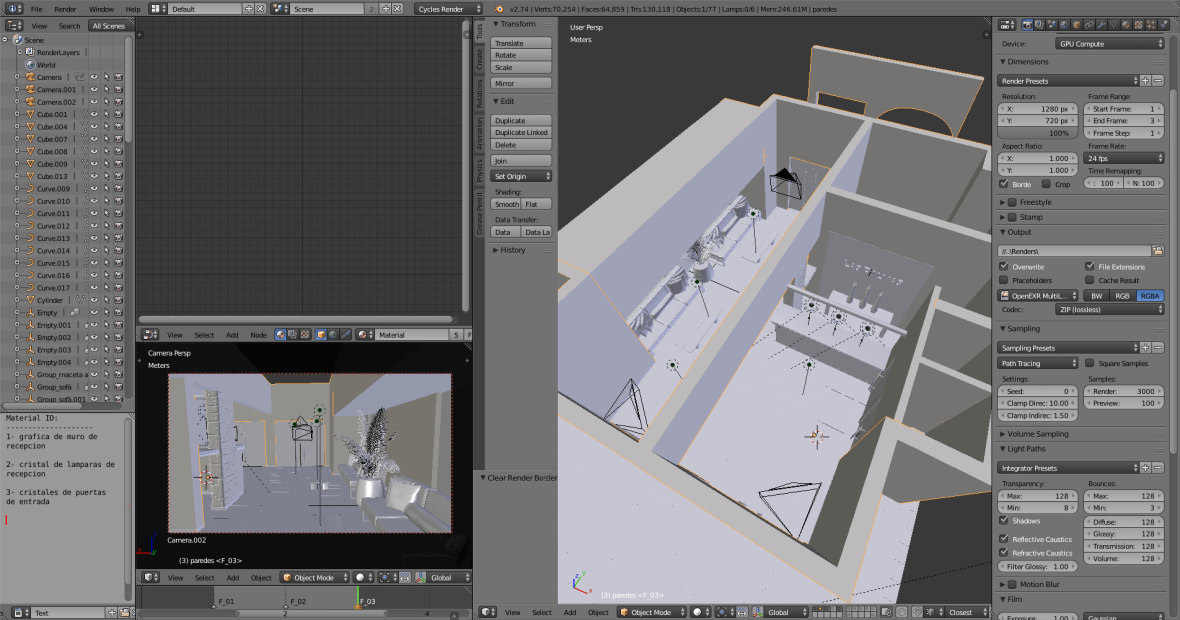The height and width of the screenshot is (620, 1180).
Task: Switch outliner to All Scenes dropdown
Action: 108,26
